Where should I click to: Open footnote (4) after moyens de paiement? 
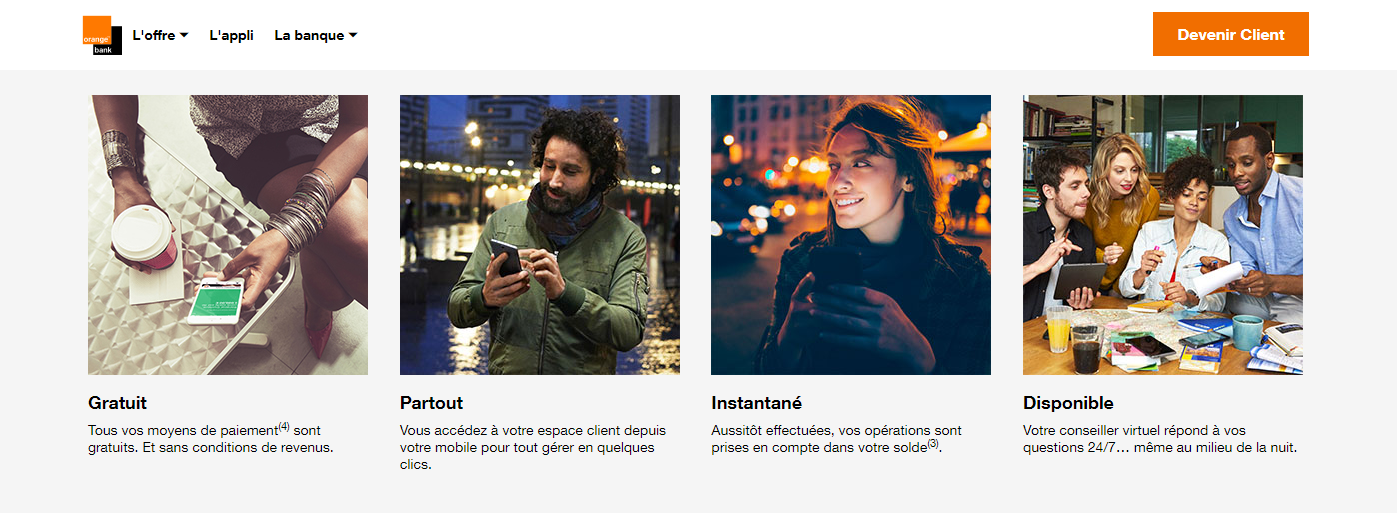click(x=284, y=427)
